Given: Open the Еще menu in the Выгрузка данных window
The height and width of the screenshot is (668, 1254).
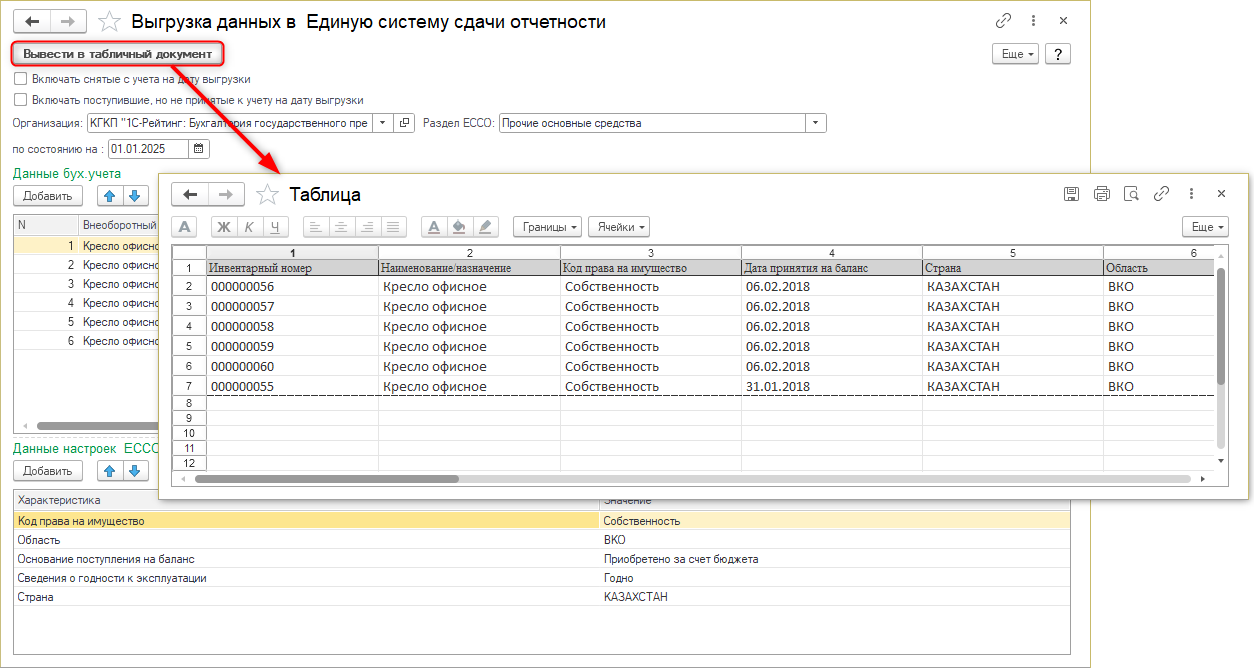Looking at the screenshot, I should point(1015,54).
